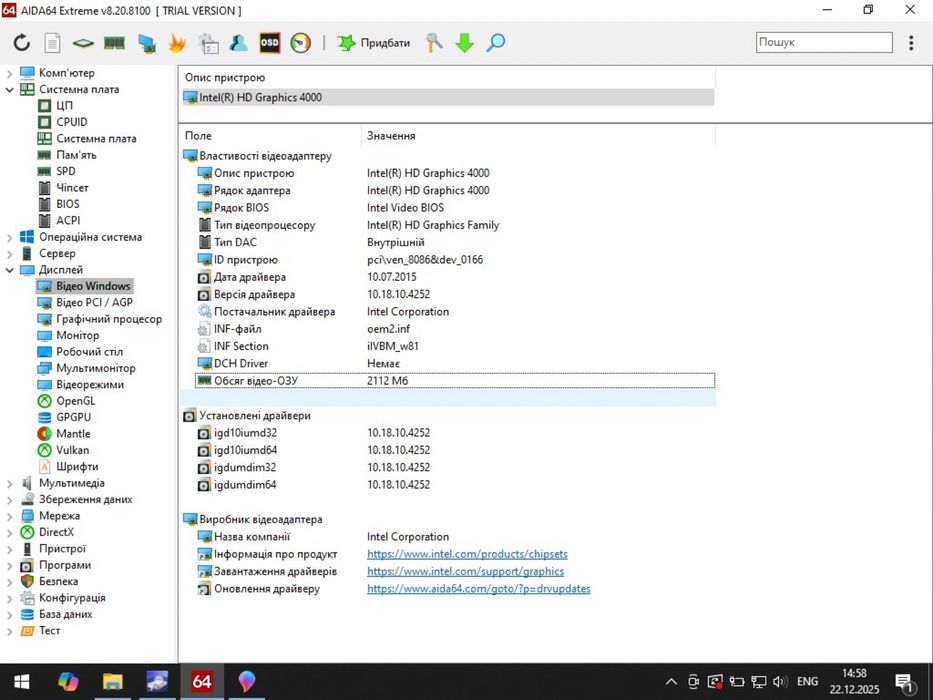Click the Refresh toolbar icon
Screen dimensions: 933x700
21,43
